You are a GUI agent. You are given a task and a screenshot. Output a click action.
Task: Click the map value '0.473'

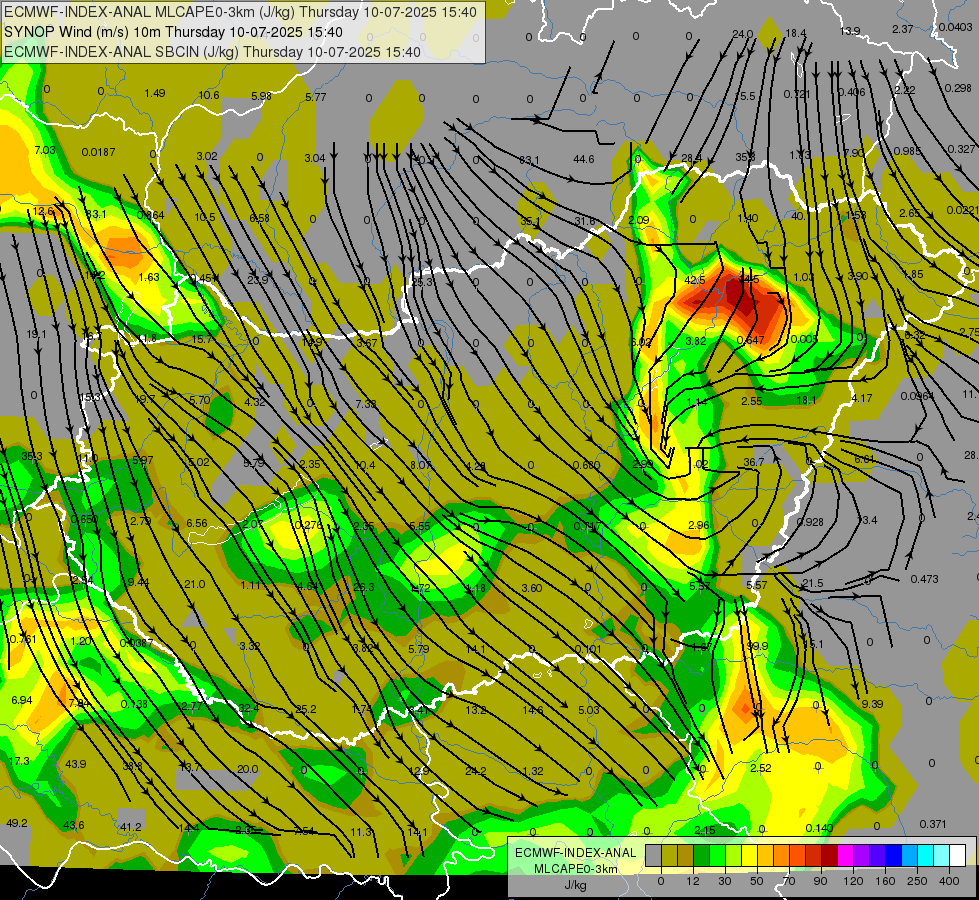pos(924,579)
